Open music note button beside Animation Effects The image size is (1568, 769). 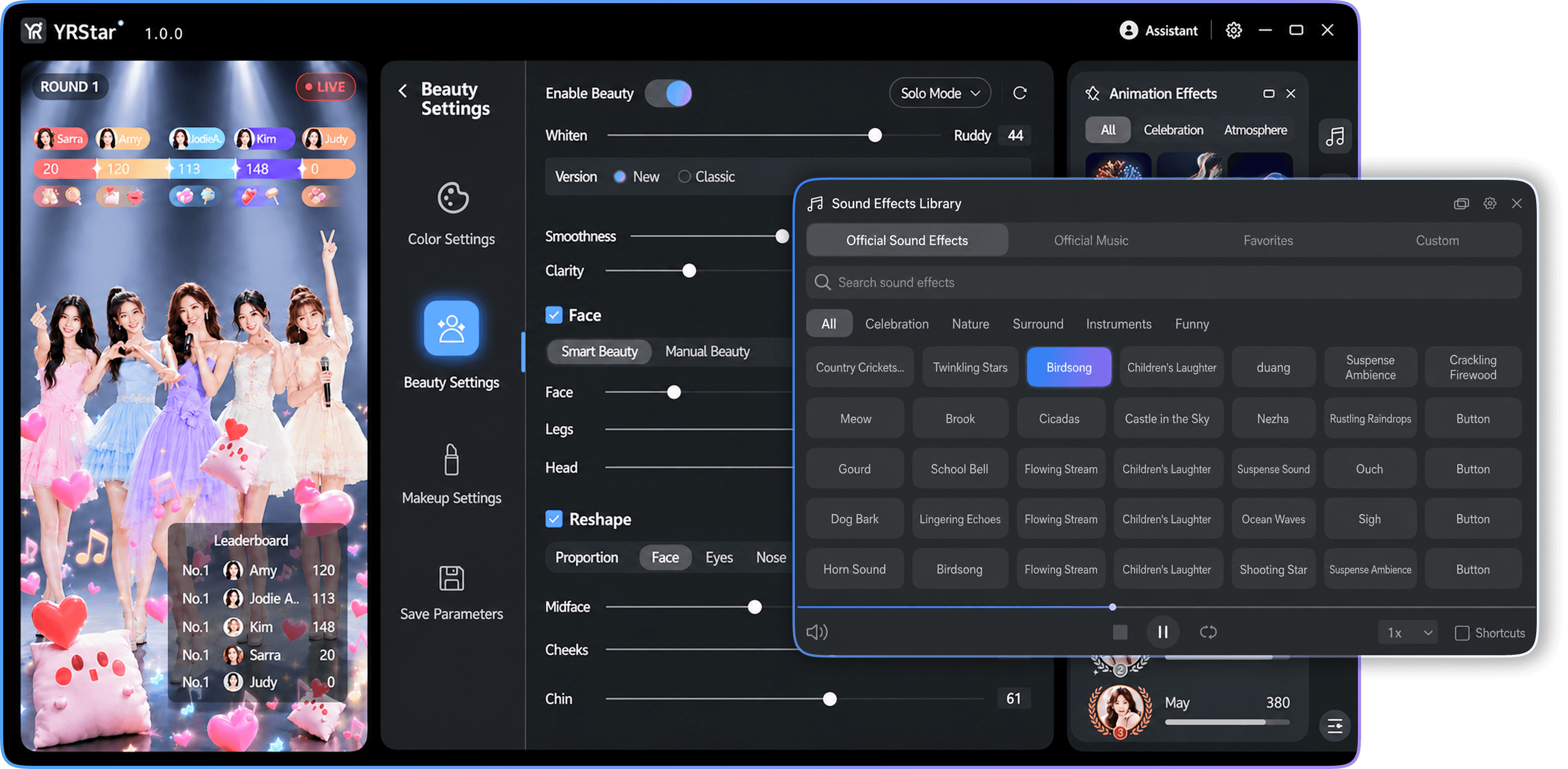pyautogui.click(x=1334, y=136)
